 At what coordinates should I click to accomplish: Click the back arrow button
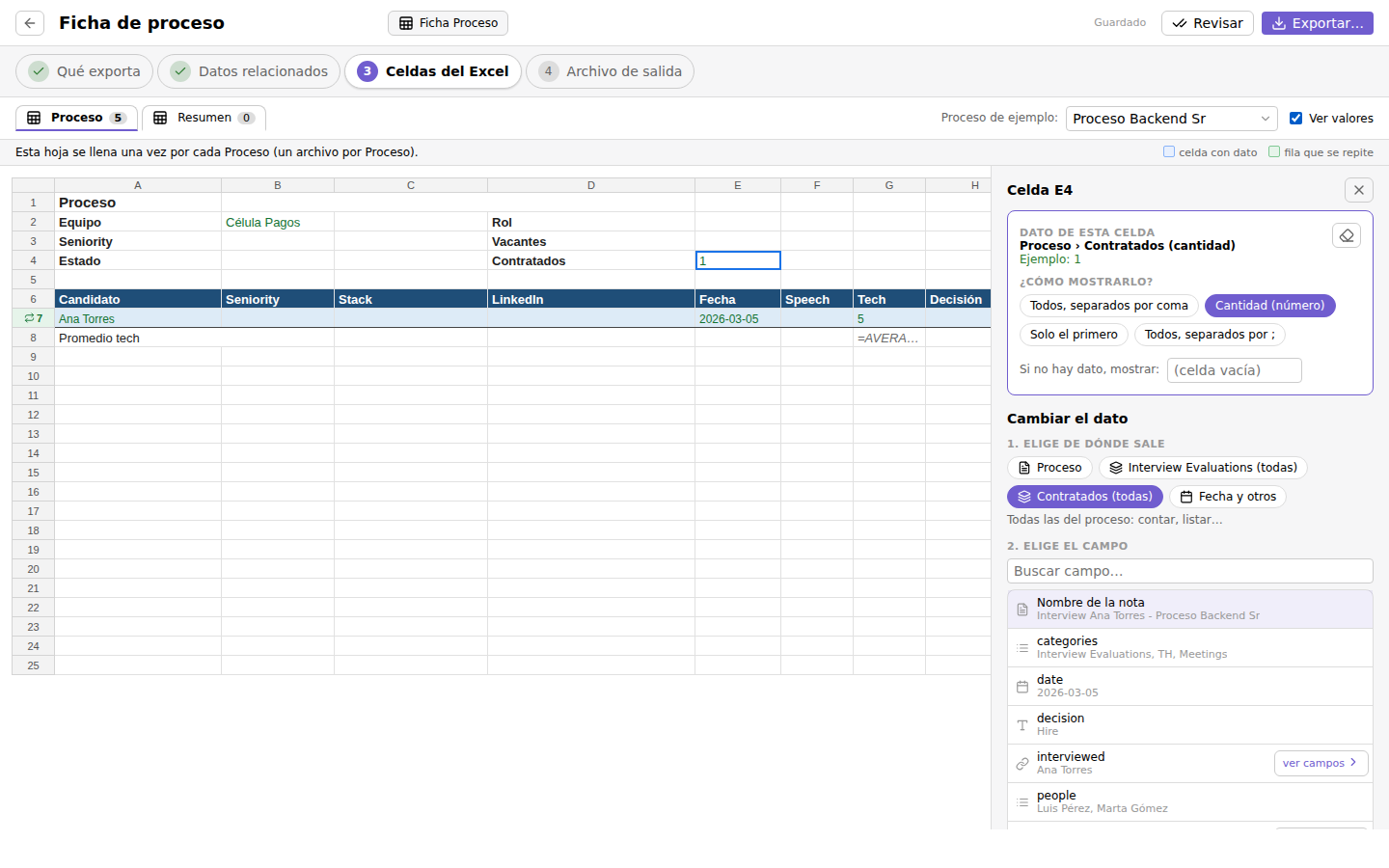[x=30, y=23]
